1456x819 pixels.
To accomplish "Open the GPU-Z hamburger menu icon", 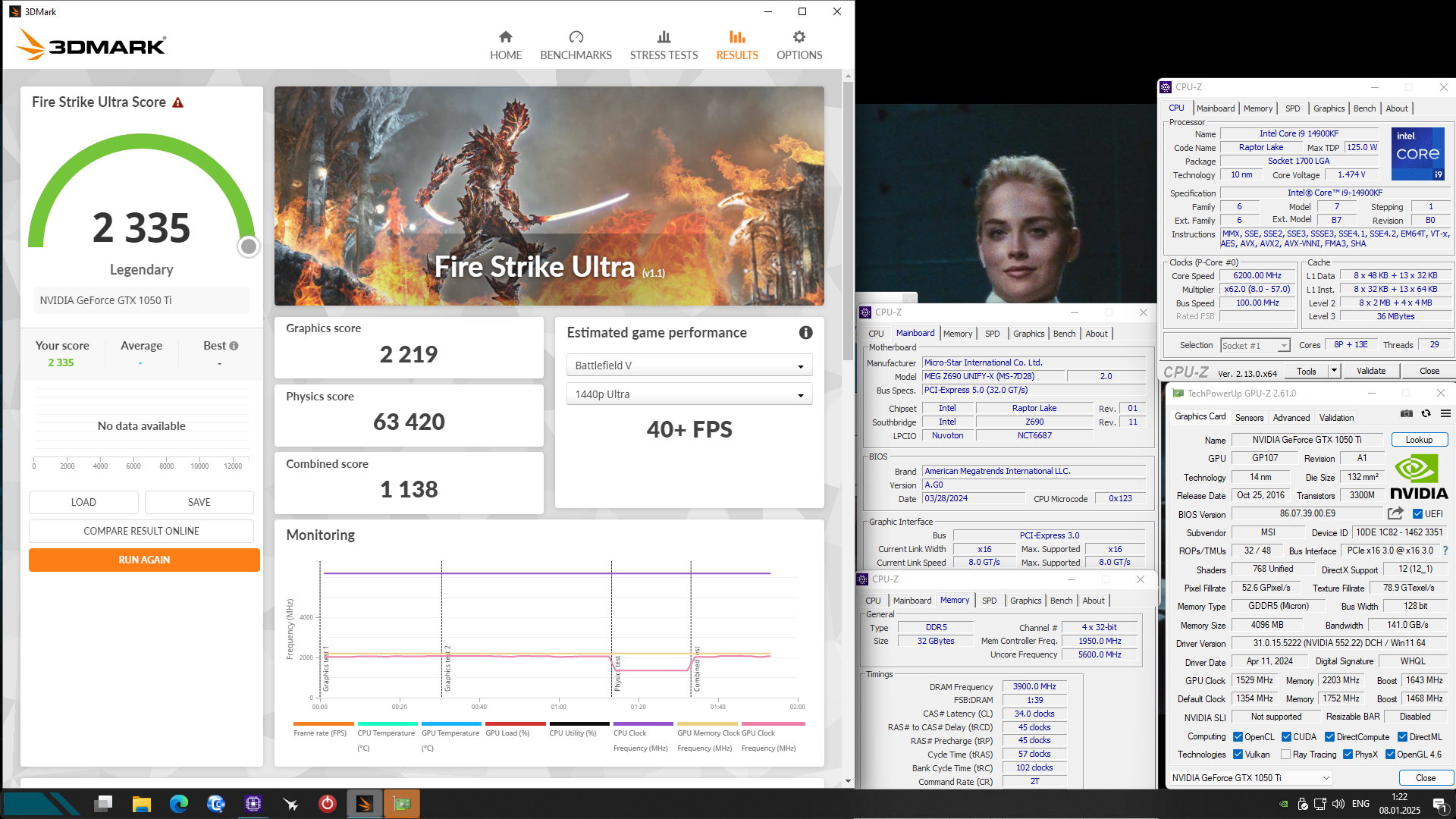I will click(1445, 413).
